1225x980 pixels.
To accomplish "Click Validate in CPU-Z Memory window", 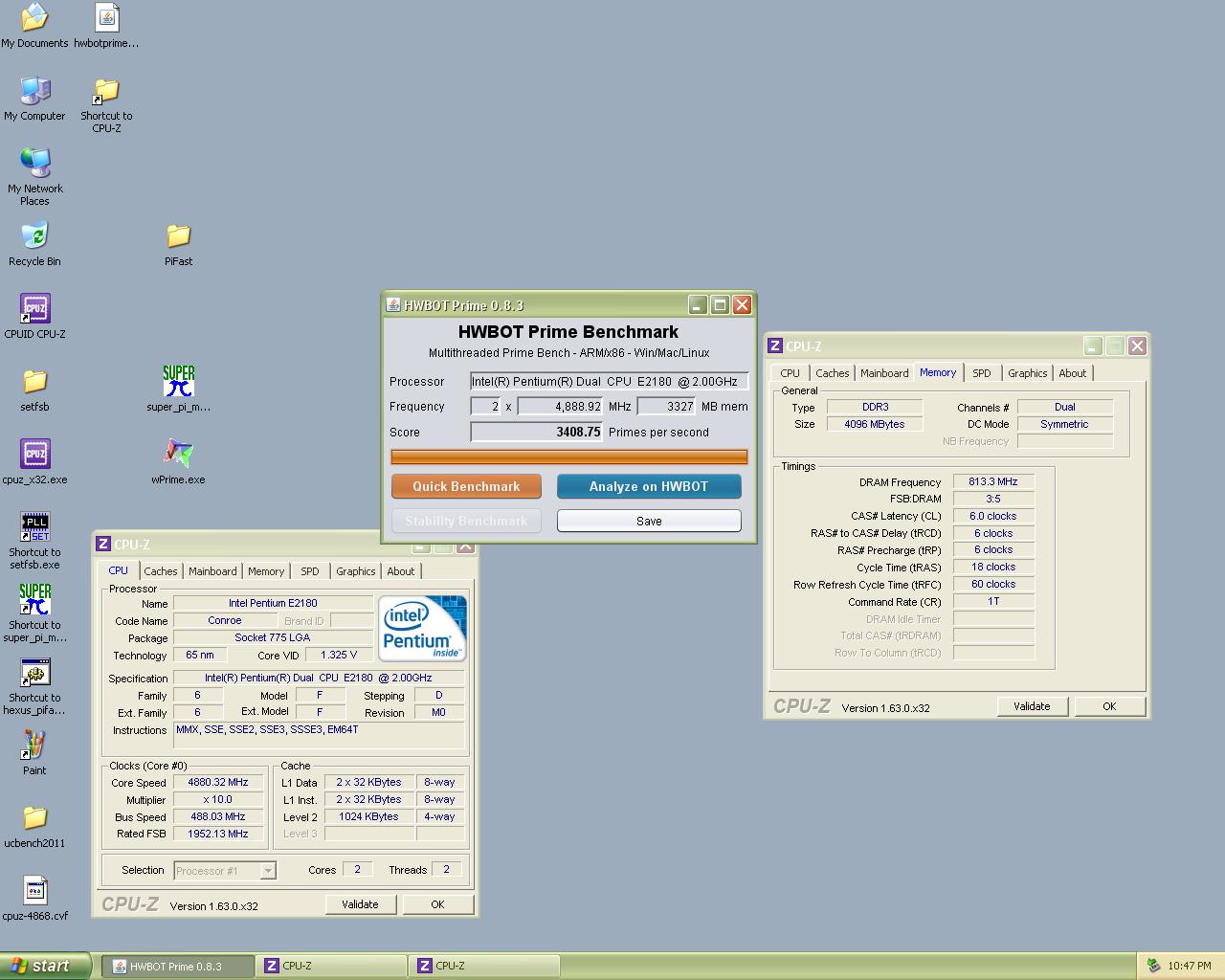I will 1032,706.
